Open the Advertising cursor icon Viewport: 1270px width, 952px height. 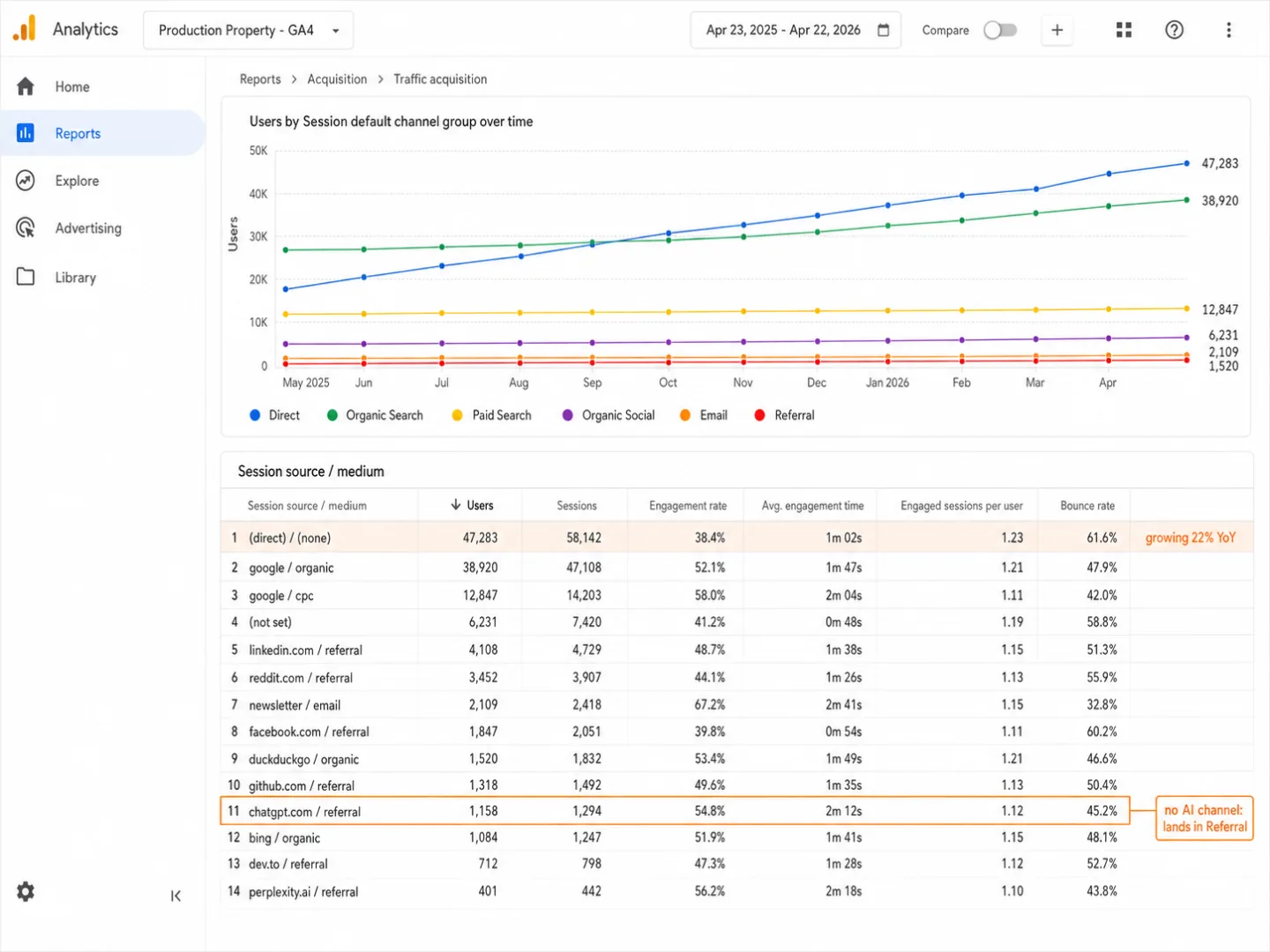coord(26,228)
